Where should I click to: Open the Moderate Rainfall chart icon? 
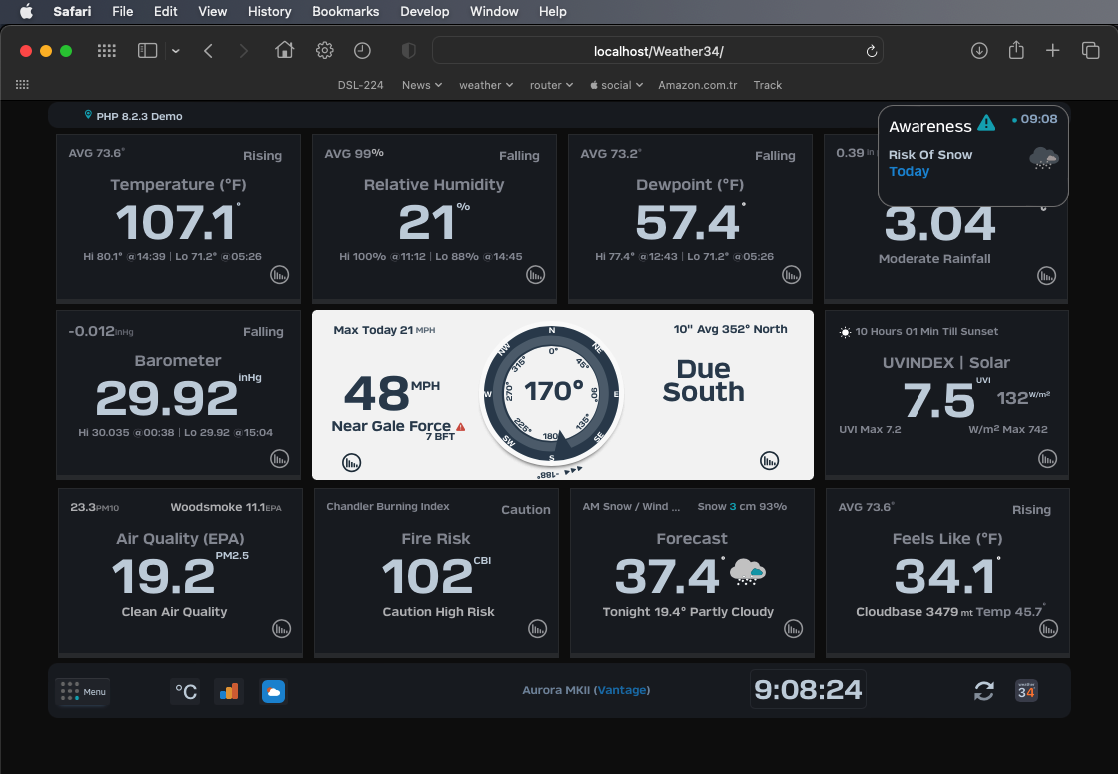1046,276
